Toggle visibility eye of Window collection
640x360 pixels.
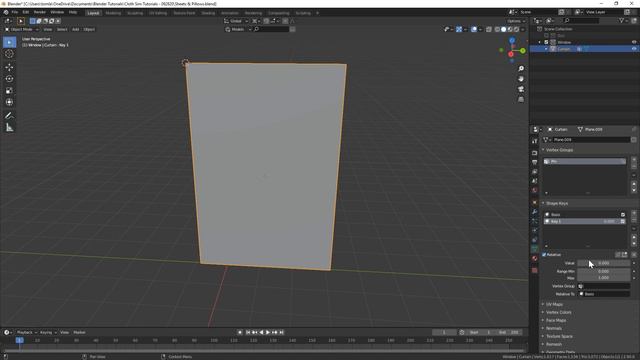(x=634, y=42)
